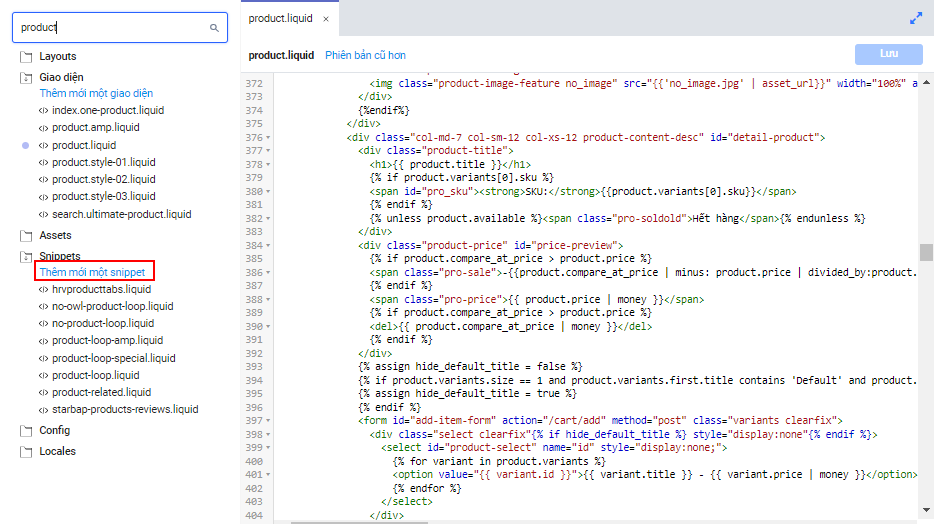The height and width of the screenshot is (524, 934).
Task: Click the Config folder icon
Action: [26, 431]
